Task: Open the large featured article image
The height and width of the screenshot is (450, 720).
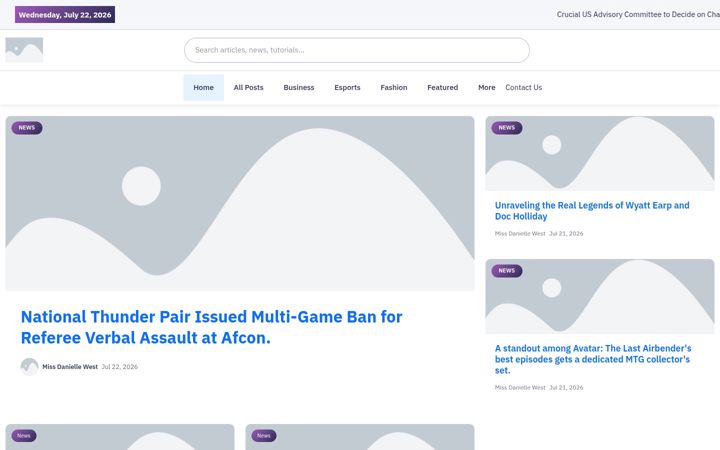Action: [x=240, y=203]
